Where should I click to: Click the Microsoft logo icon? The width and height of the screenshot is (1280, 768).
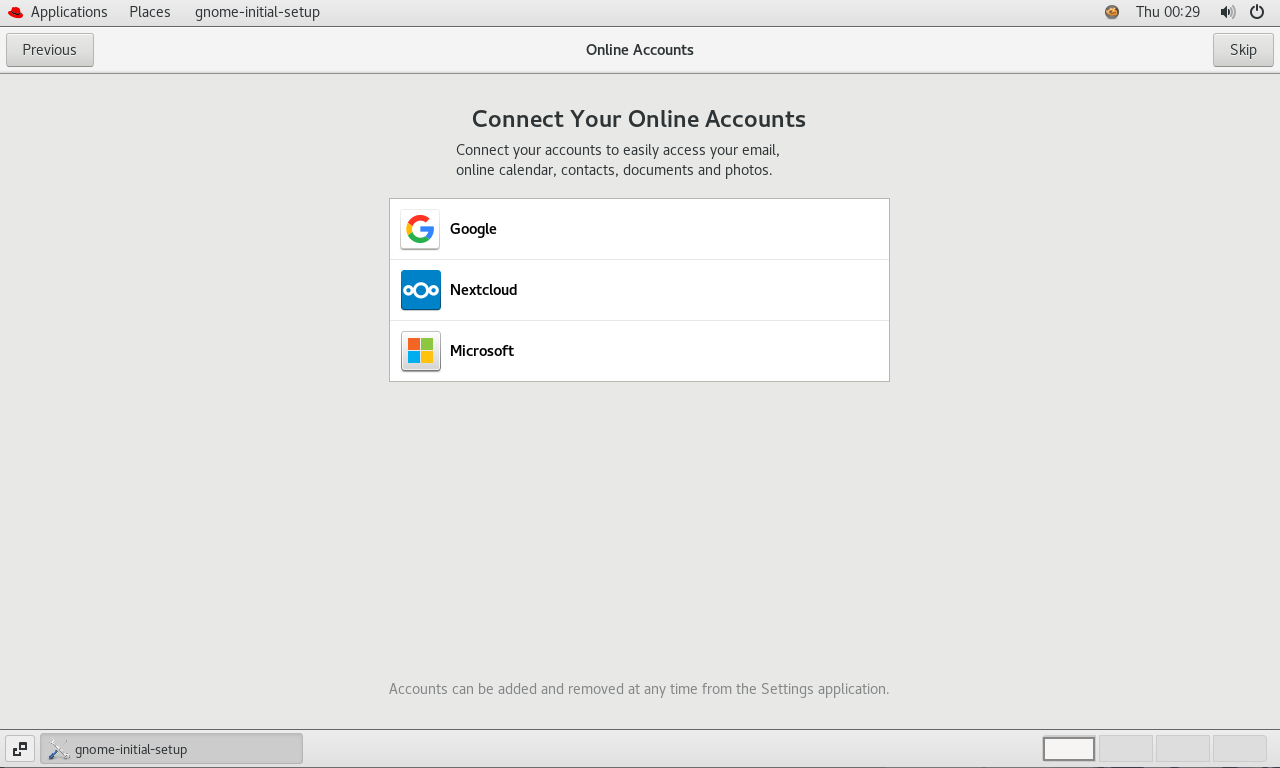(x=420, y=351)
